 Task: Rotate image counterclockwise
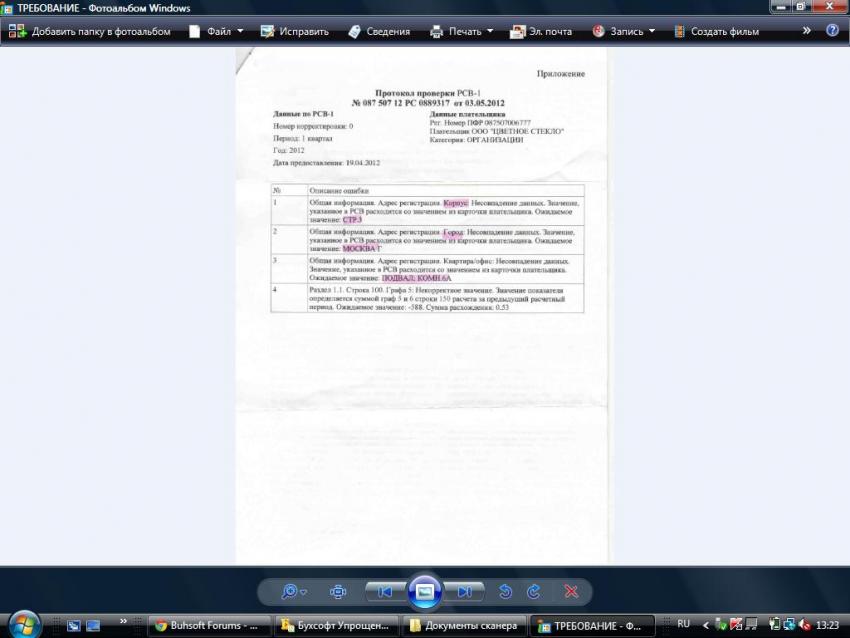506,591
